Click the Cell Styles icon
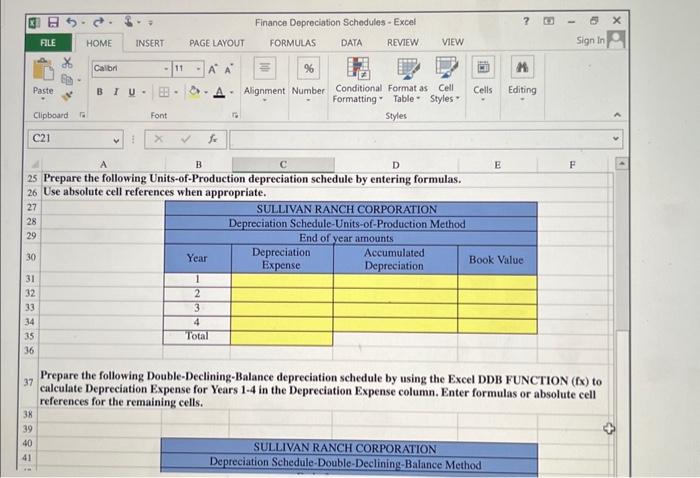 click(x=446, y=67)
